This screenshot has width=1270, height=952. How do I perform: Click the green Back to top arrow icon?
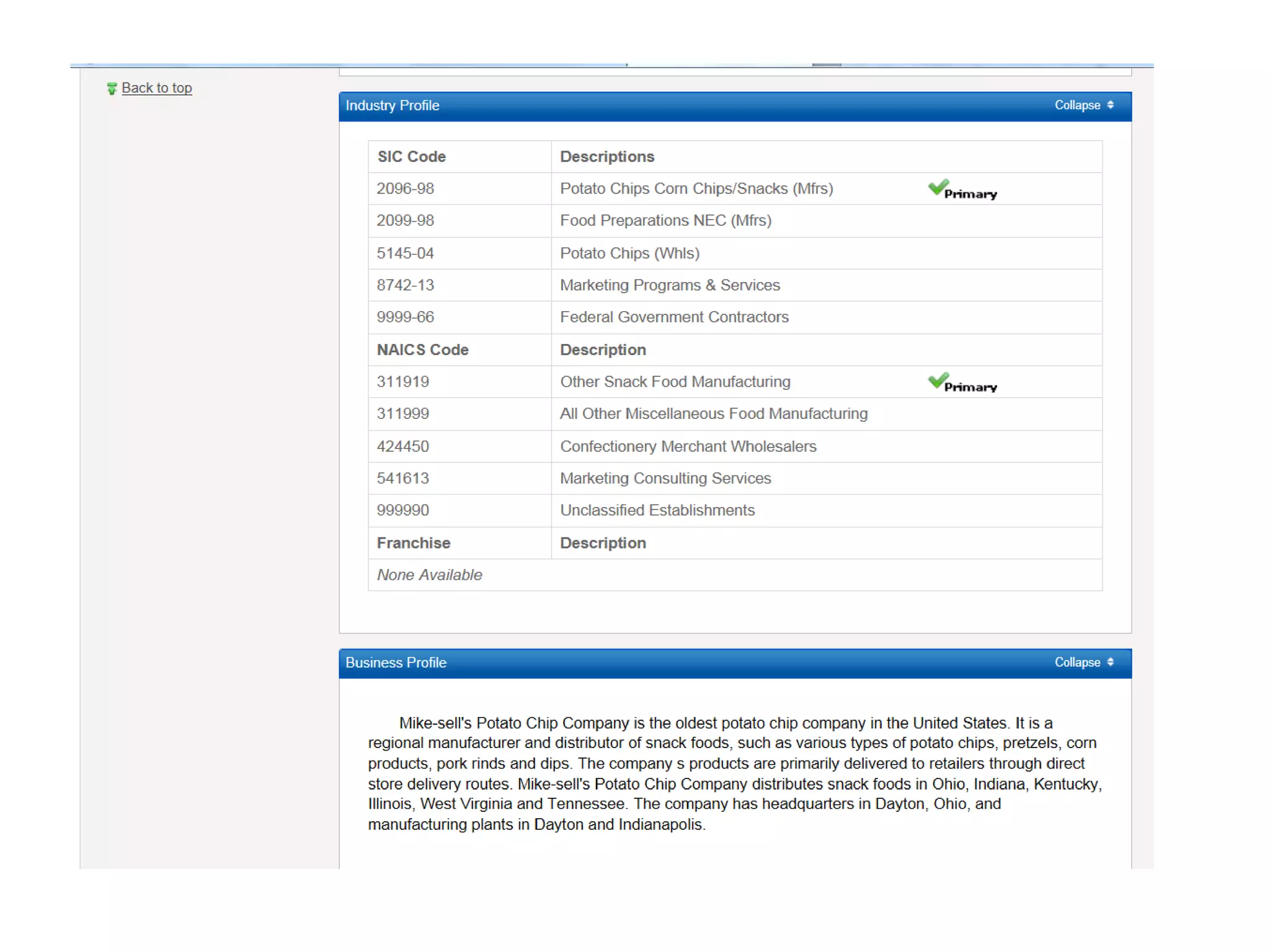(112, 89)
